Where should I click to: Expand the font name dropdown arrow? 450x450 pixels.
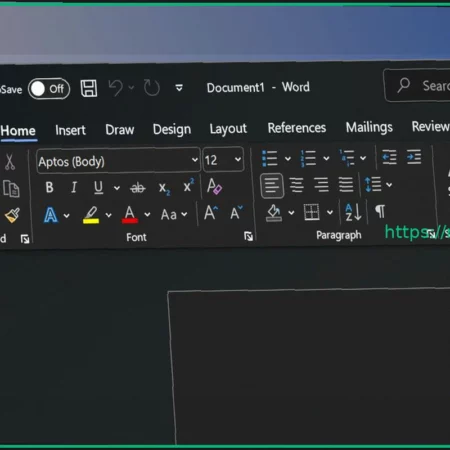[x=195, y=160]
